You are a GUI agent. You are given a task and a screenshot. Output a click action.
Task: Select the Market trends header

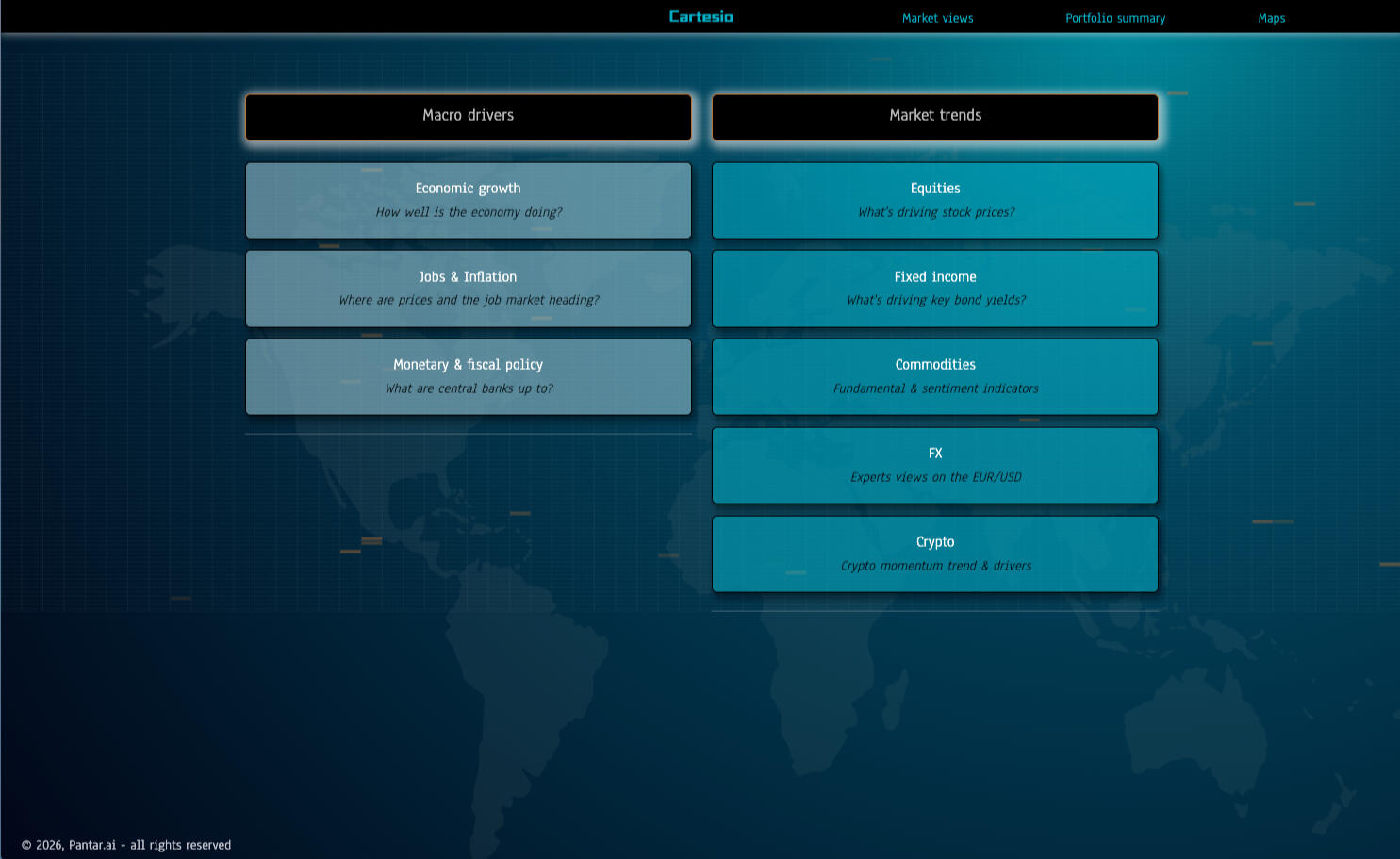[935, 116]
